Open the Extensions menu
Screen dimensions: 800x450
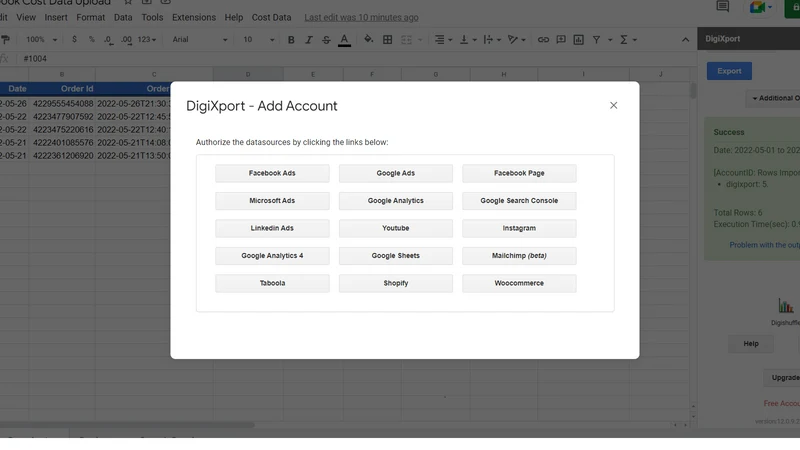pyautogui.click(x=194, y=17)
